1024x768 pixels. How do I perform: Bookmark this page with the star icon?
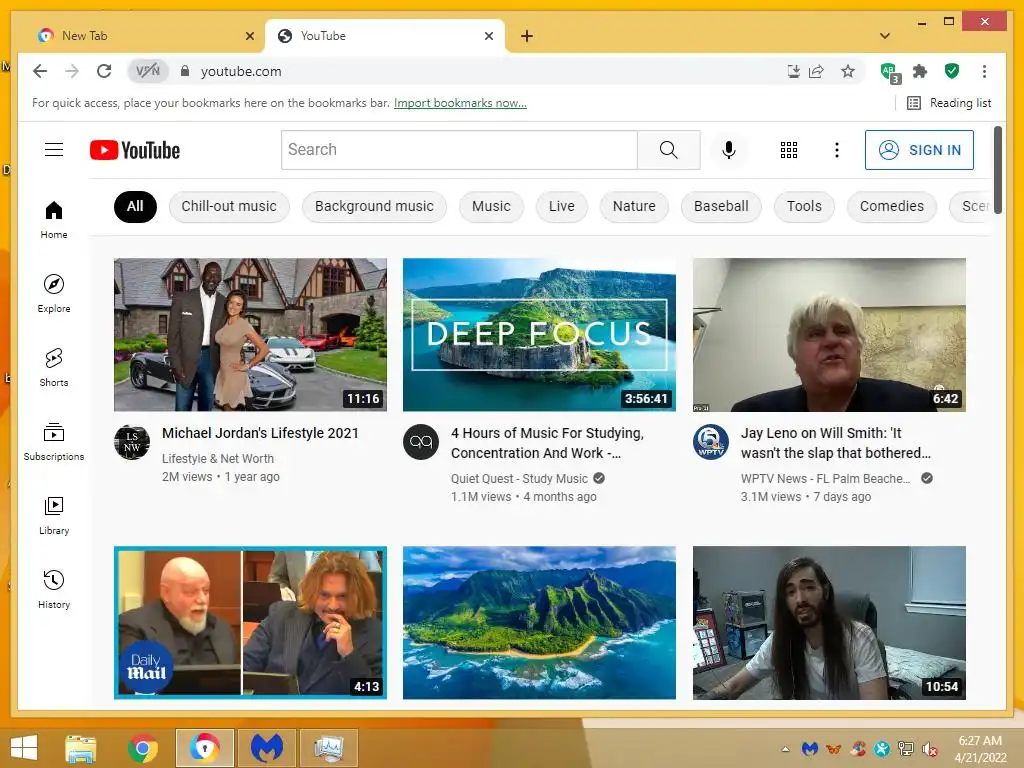tap(848, 71)
